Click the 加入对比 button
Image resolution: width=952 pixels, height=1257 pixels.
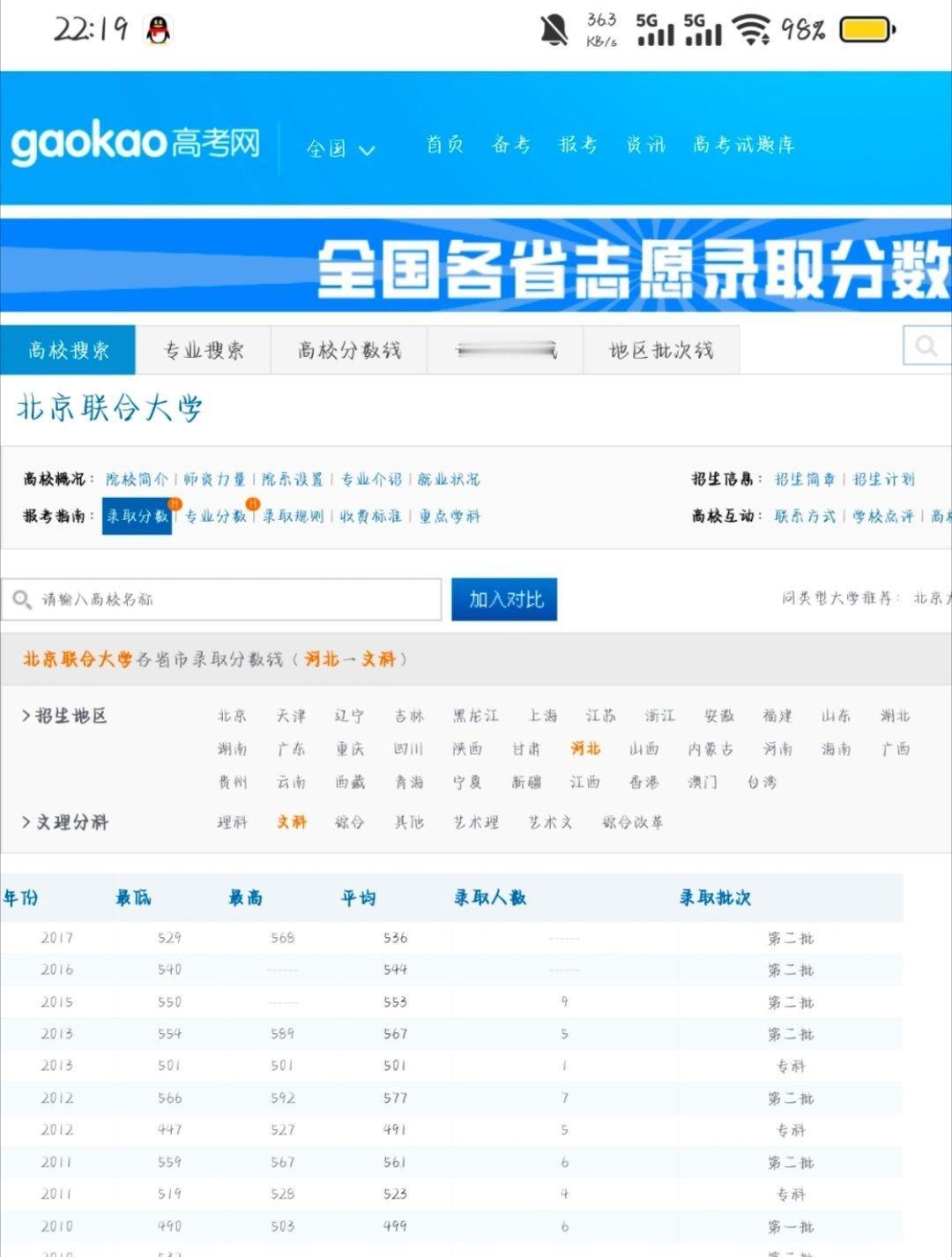[504, 599]
